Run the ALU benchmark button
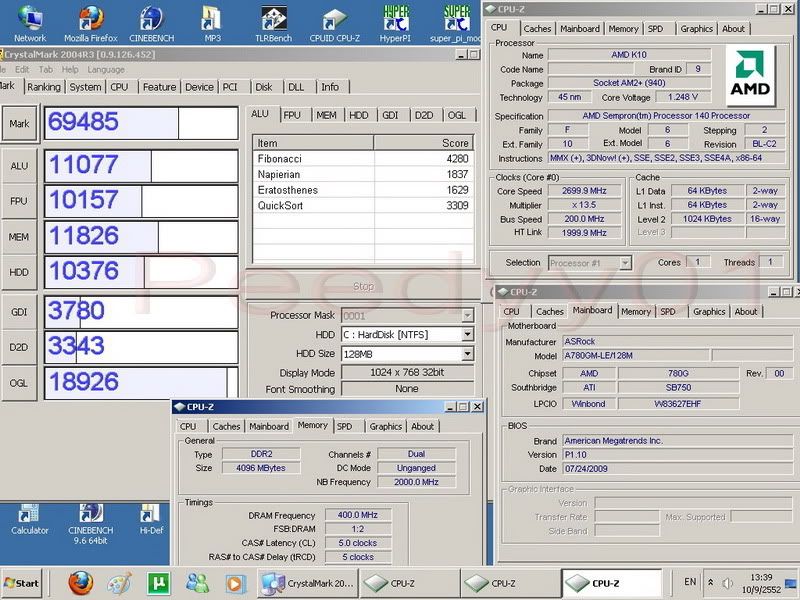800x600 pixels. (x=19, y=166)
